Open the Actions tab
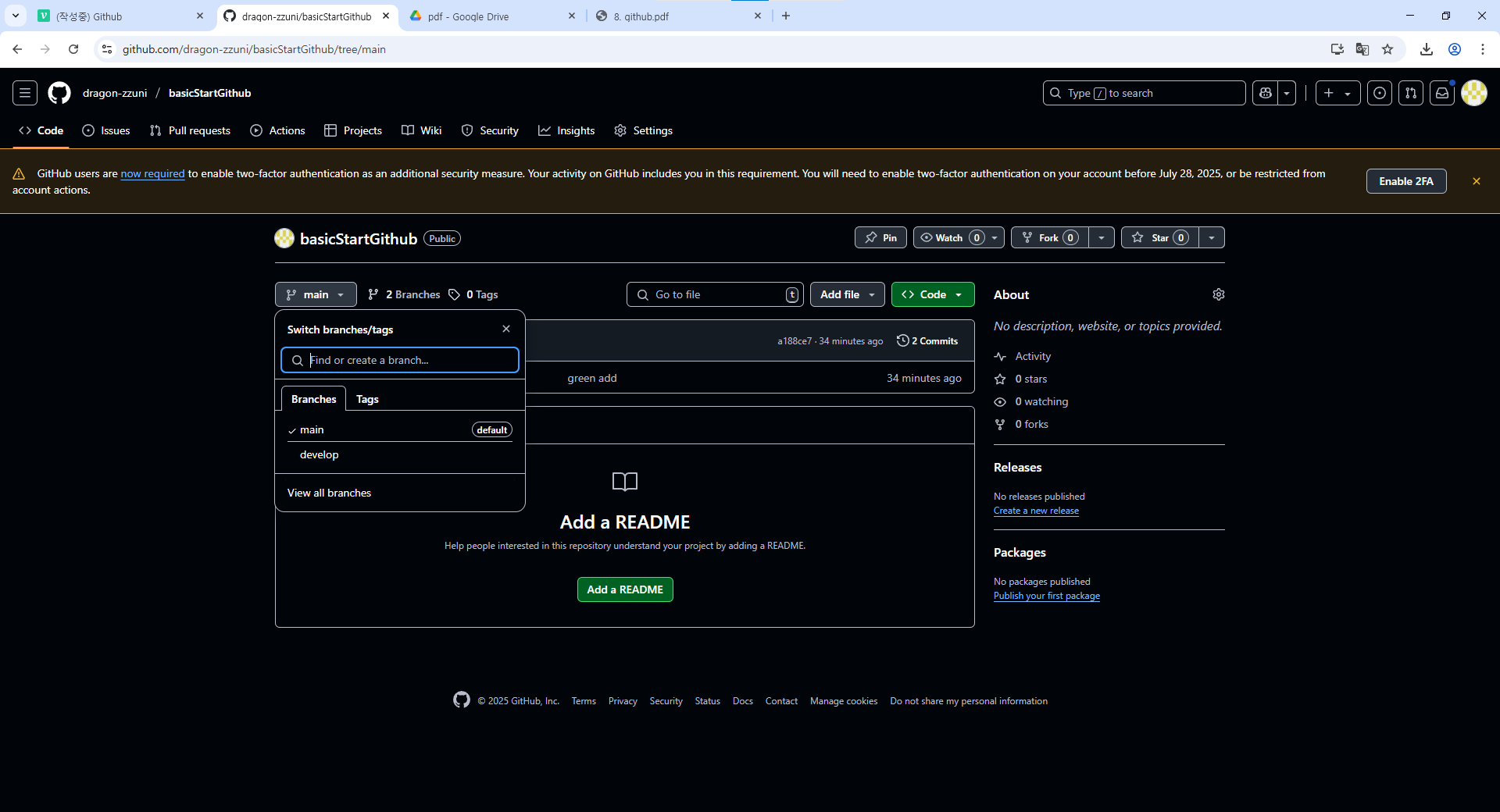The height and width of the screenshot is (812, 1500). 277,130
